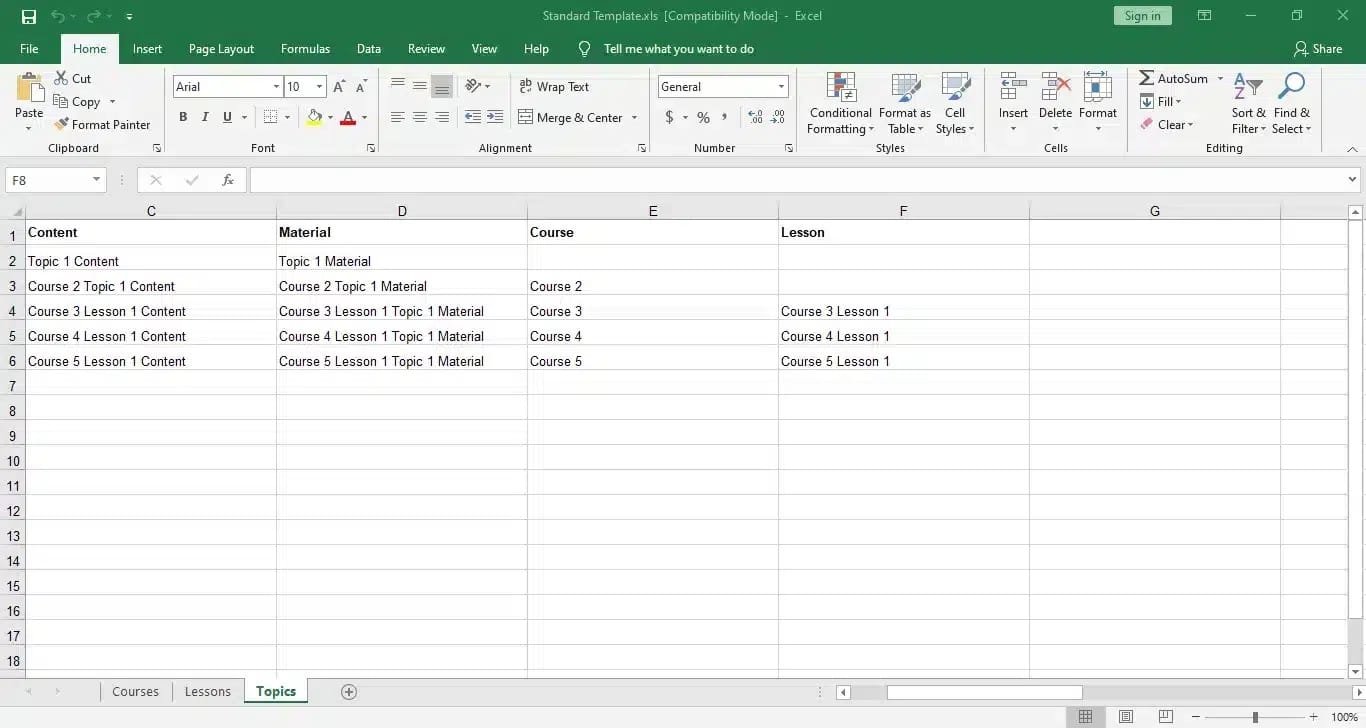Open Conditional Formatting menu
Image resolution: width=1366 pixels, height=728 pixels.
(x=841, y=103)
